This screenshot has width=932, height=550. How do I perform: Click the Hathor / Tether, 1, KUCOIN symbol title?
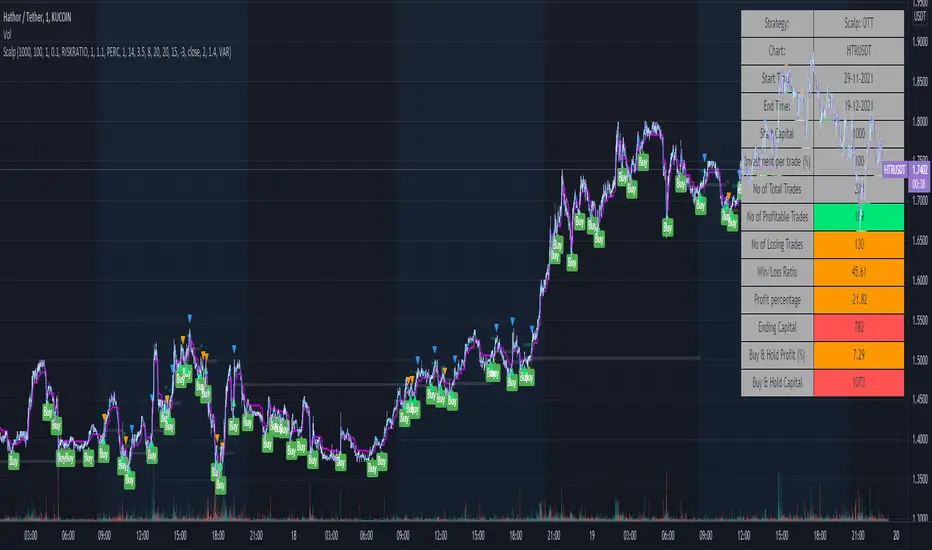[x=37, y=17]
